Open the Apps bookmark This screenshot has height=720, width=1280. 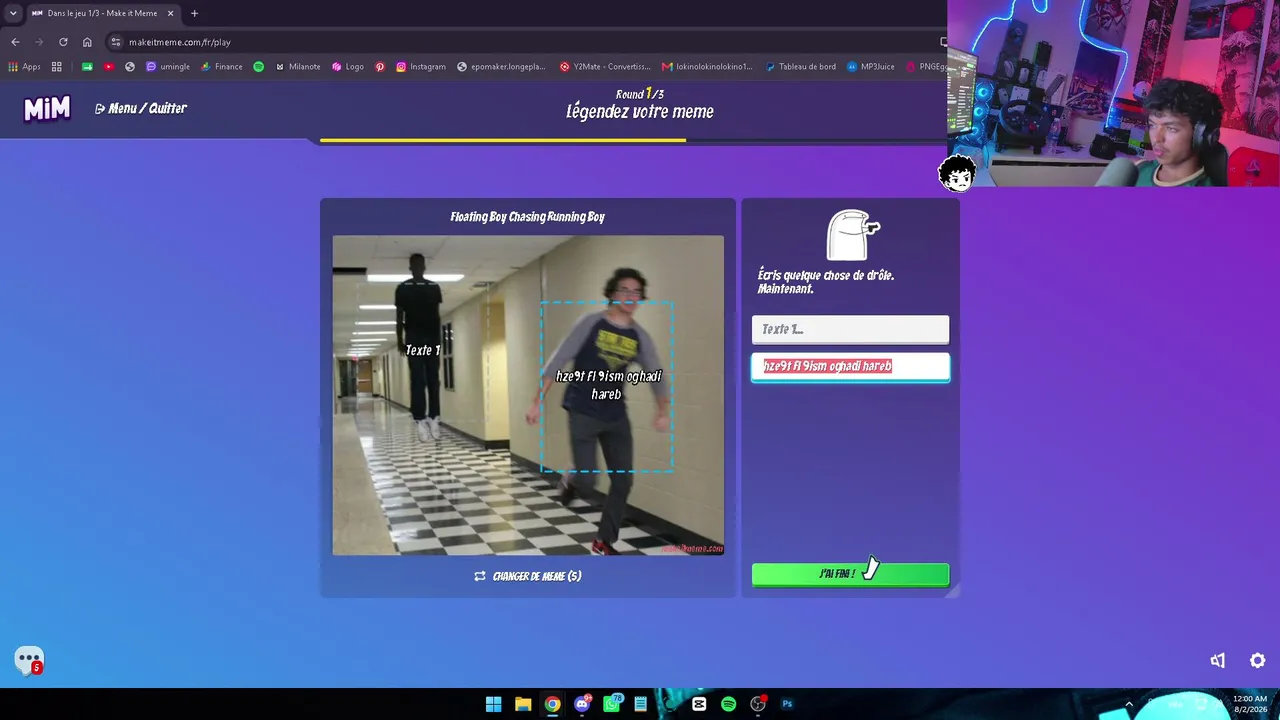24,67
